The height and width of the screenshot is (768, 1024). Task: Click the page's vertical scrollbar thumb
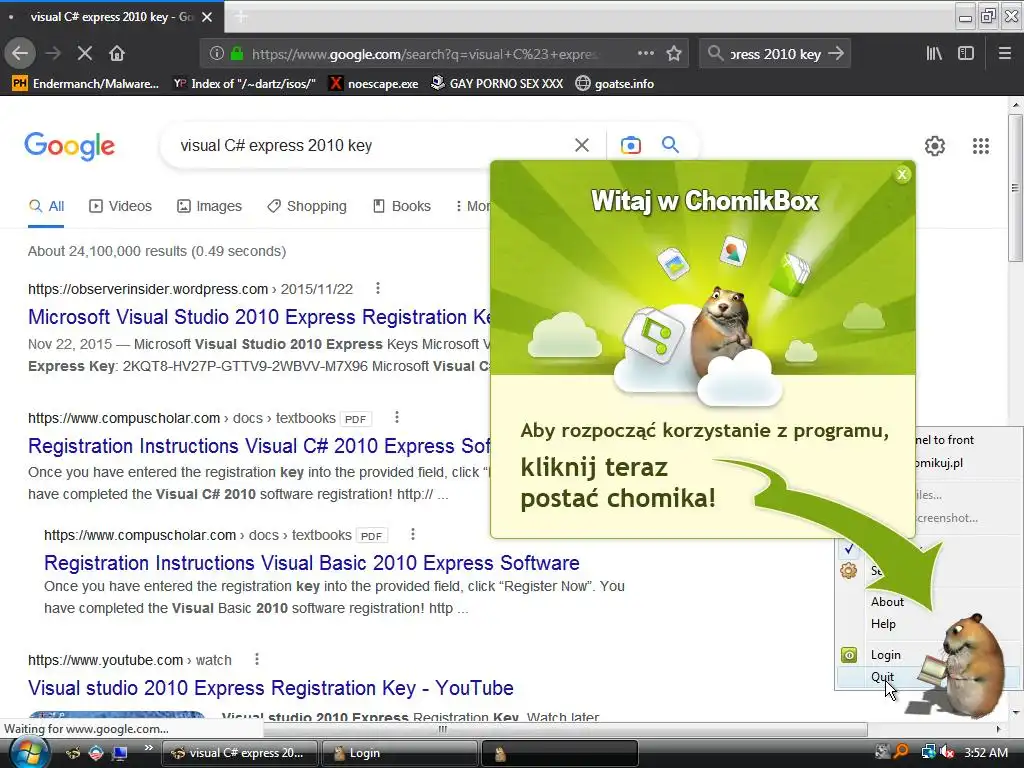tap(1015, 188)
